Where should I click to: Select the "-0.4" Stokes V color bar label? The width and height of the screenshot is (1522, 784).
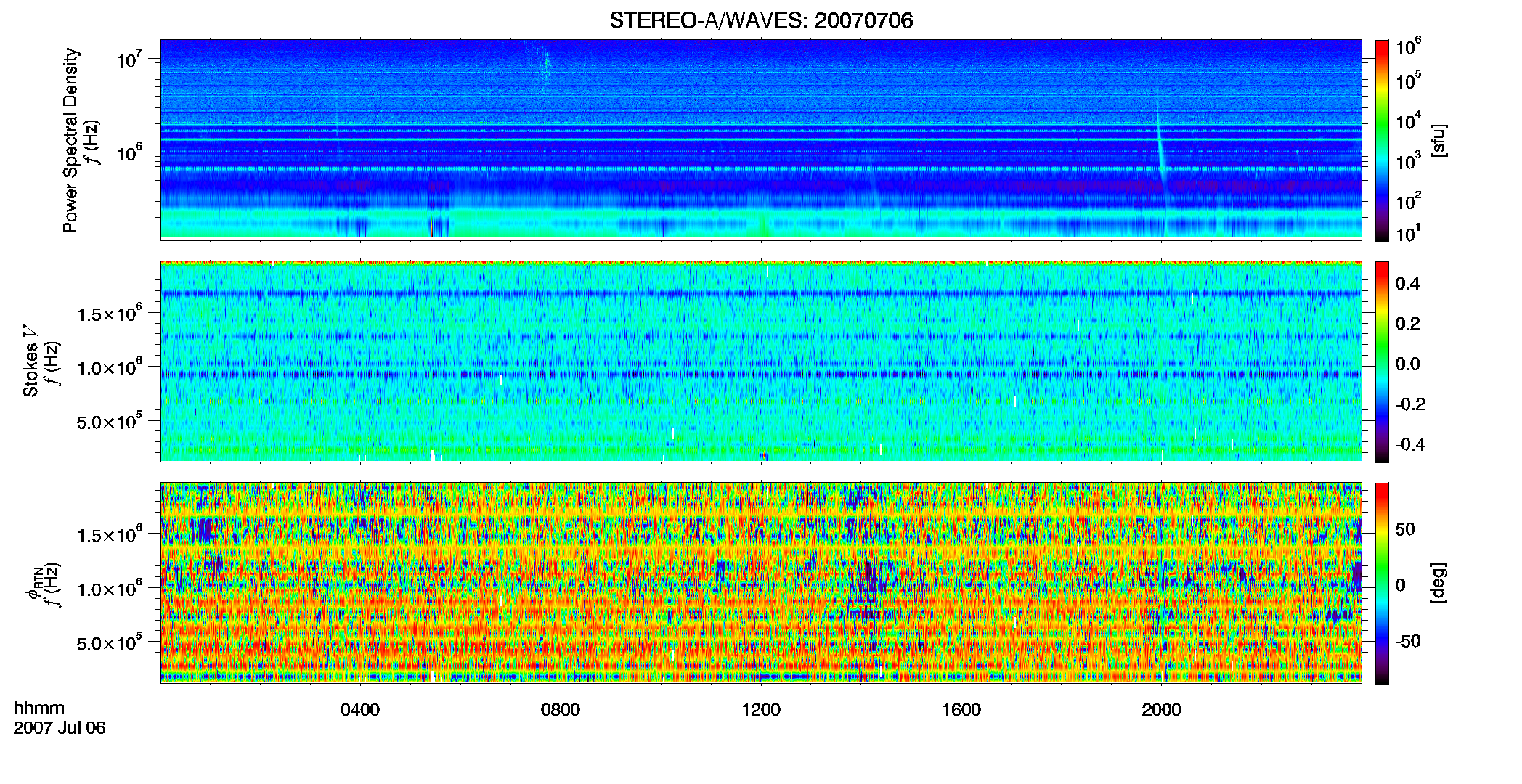coord(1410,444)
